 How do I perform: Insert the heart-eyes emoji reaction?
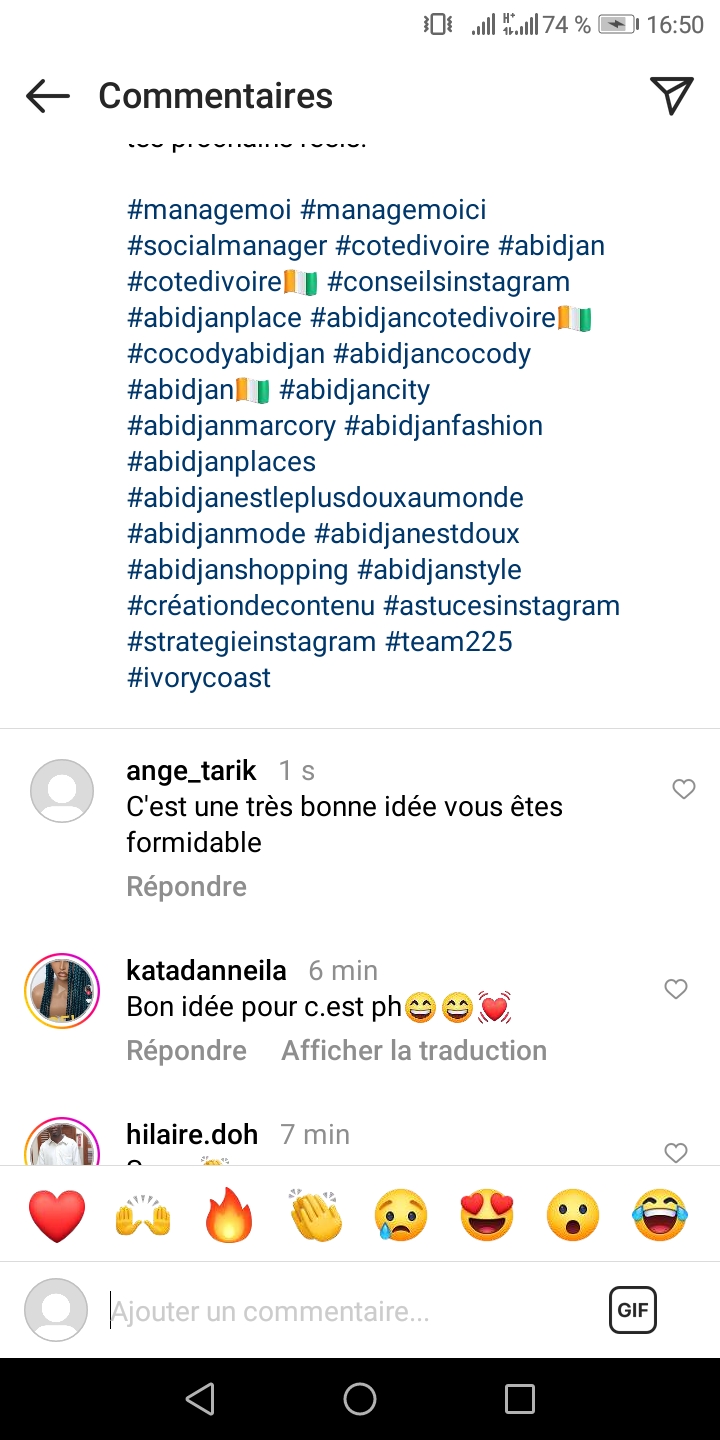(x=487, y=1216)
